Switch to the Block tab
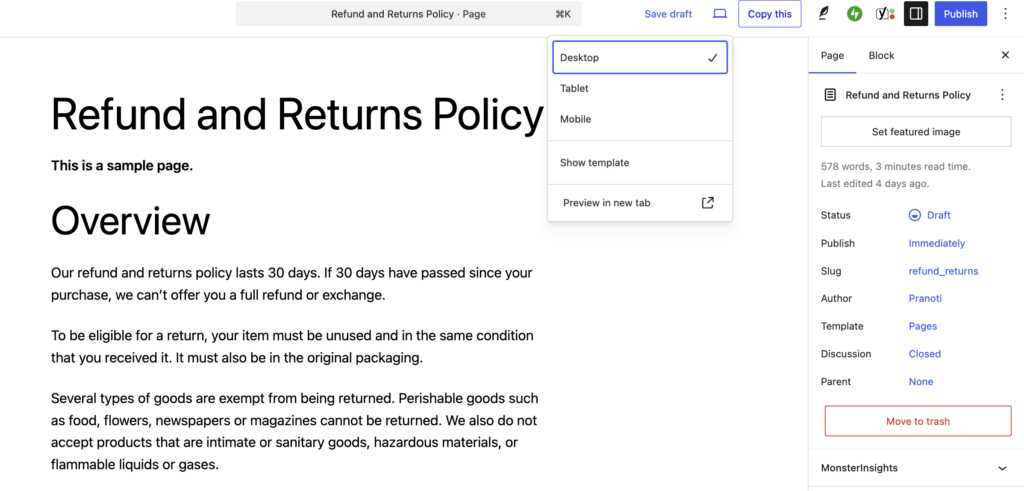The width and height of the screenshot is (1024, 491). coord(881,55)
